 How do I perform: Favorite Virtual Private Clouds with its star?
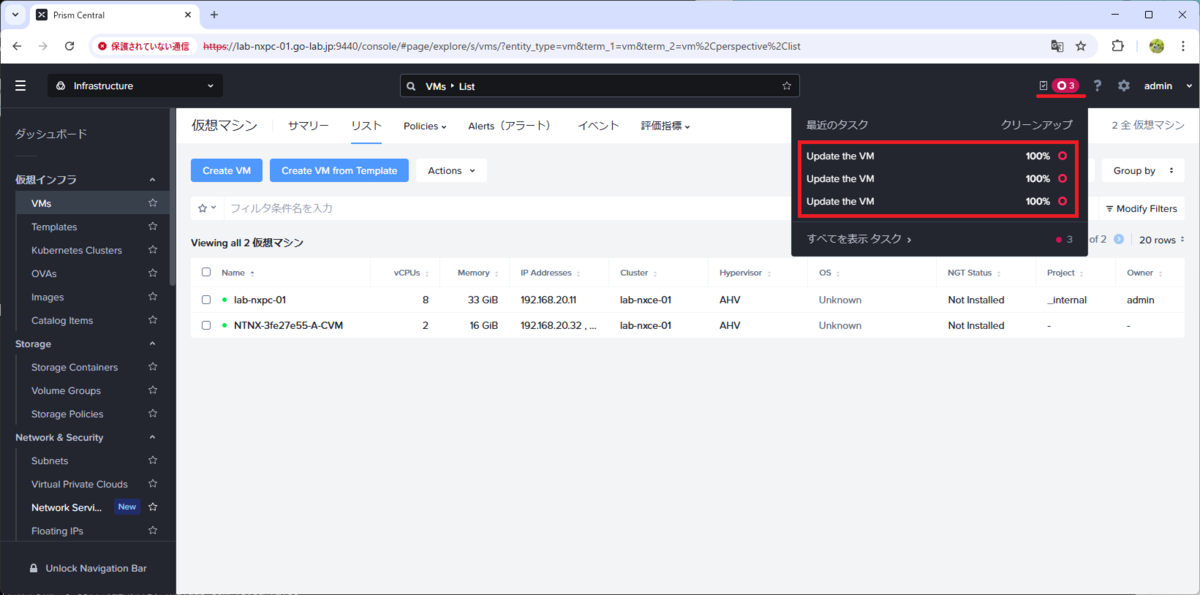(x=153, y=484)
